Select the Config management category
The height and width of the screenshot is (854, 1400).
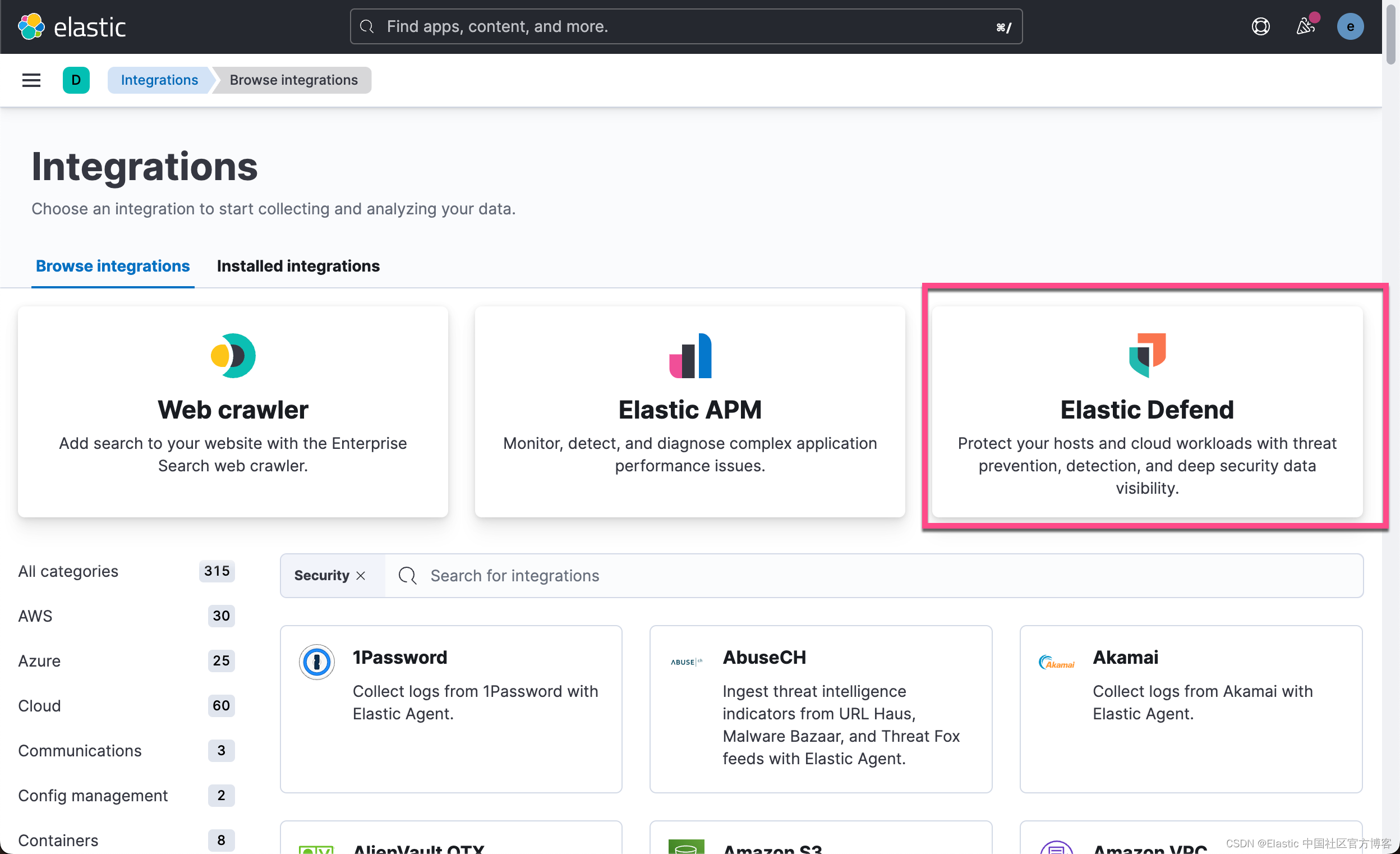pyautogui.click(x=126, y=796)
